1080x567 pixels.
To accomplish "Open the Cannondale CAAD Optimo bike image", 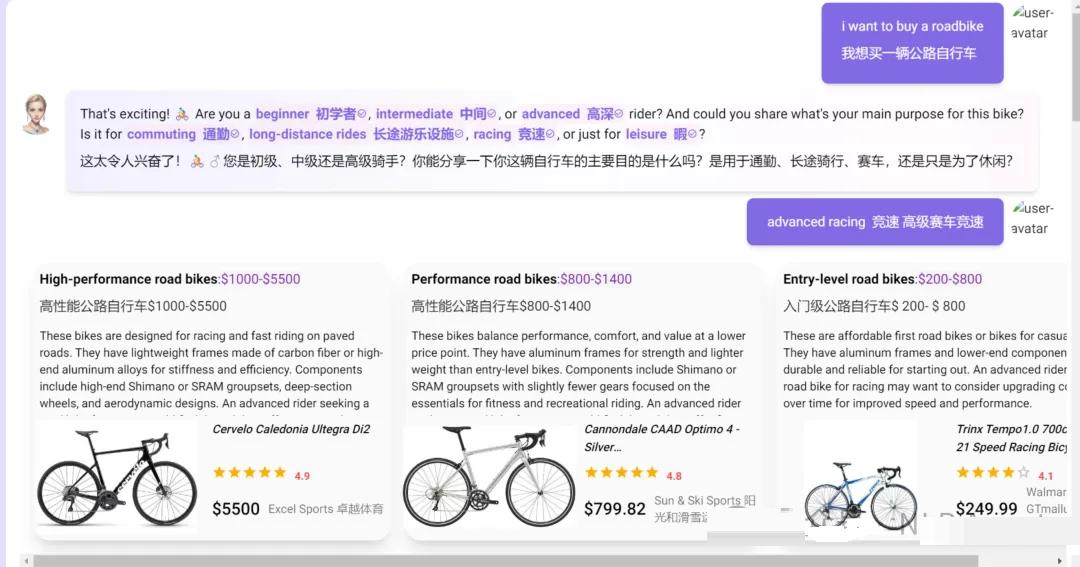I will (489, 477).
